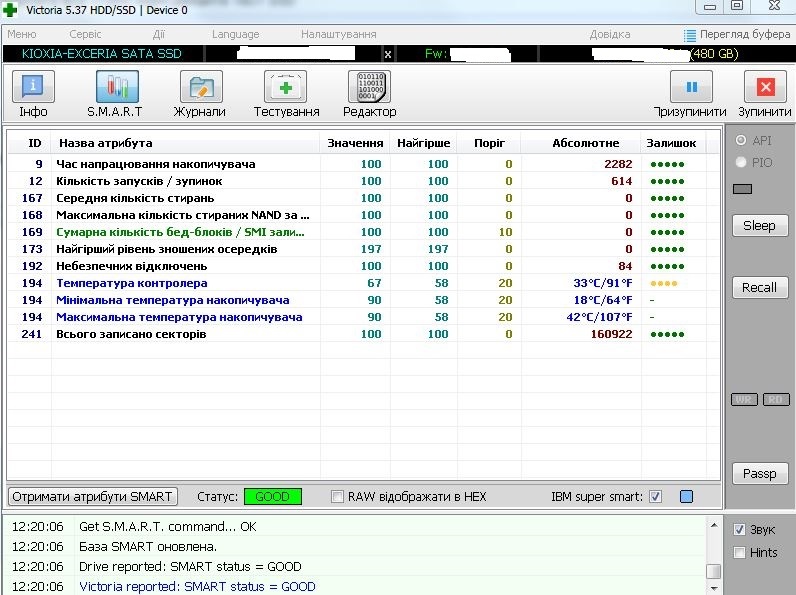Viewport: 796px width, 595px height.
Task: Click the Victoria green cross app icon
Action: (x=10, y=9)
